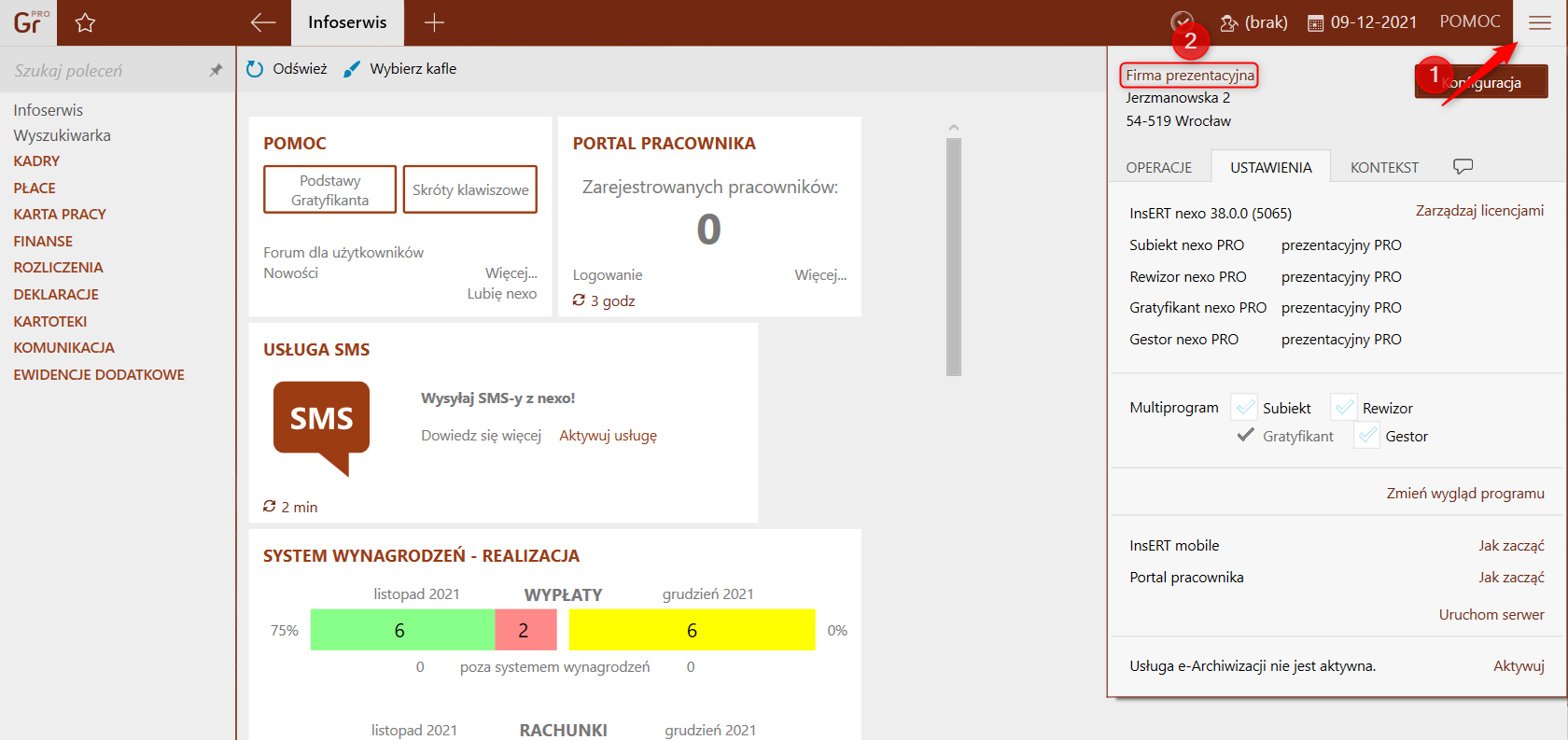Click the vertical scrollbar of the tiles area
Image resolution: width=1568 pixels, height=740 pixels.
[x=953, y=257]
